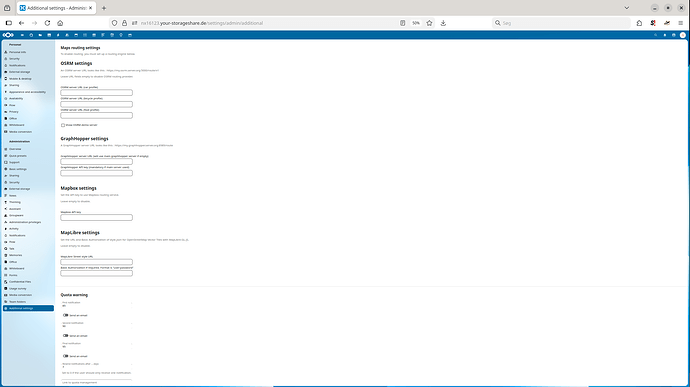Viewport: 690px width, 387px height.
Task: Open the user avatar menu in the header
Action: [x=683, y=35]
